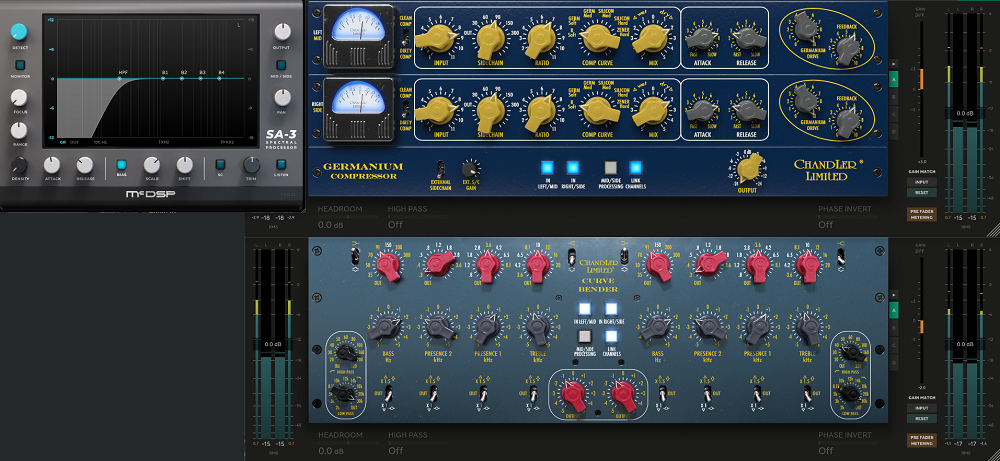The width and height of the screenshot is (1000, 461).
Task: Click the Density knob on SA-3
Action: click(x=19, y=166)
